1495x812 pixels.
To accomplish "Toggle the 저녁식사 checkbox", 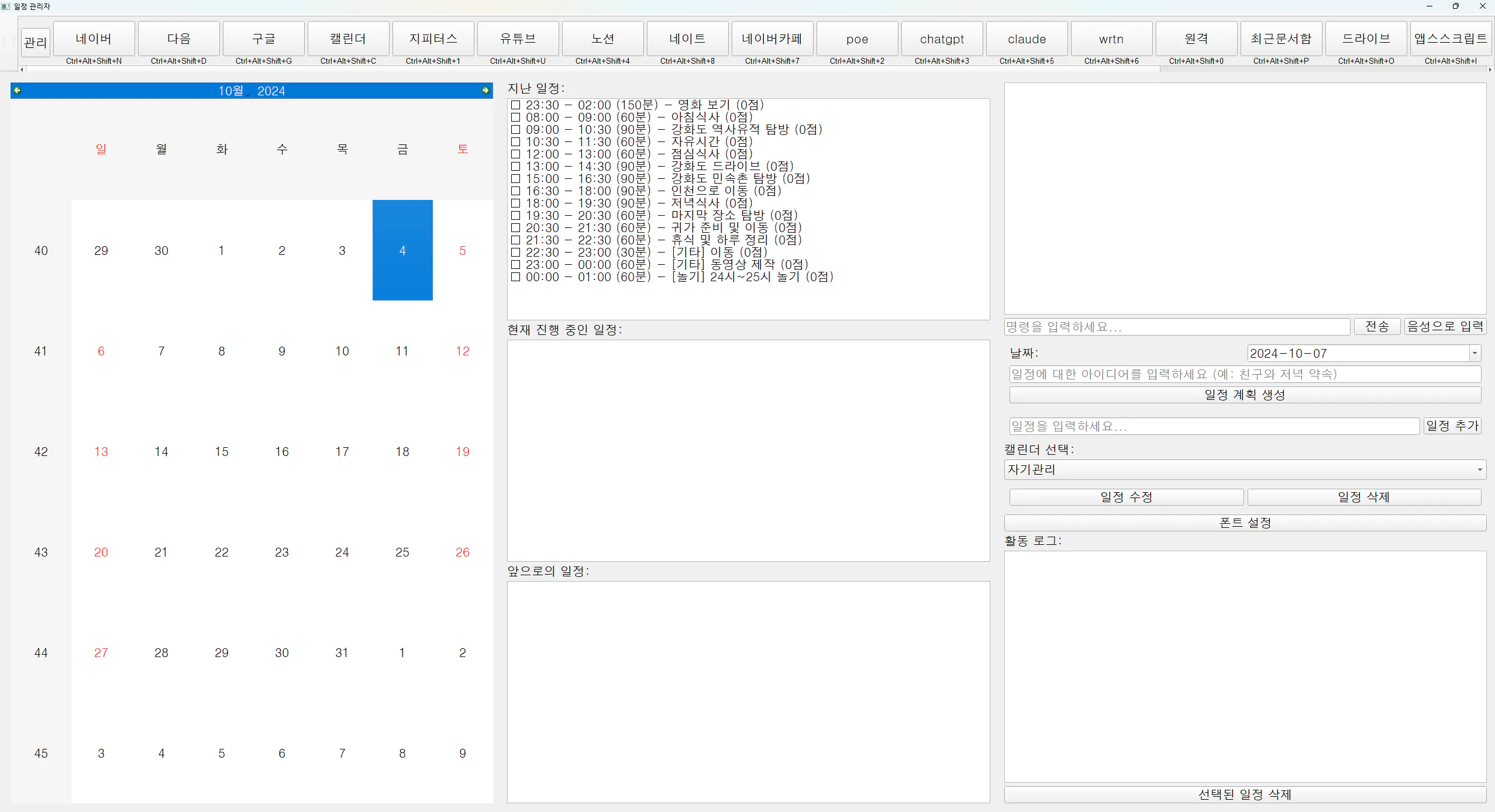I will tap(515, 203).
